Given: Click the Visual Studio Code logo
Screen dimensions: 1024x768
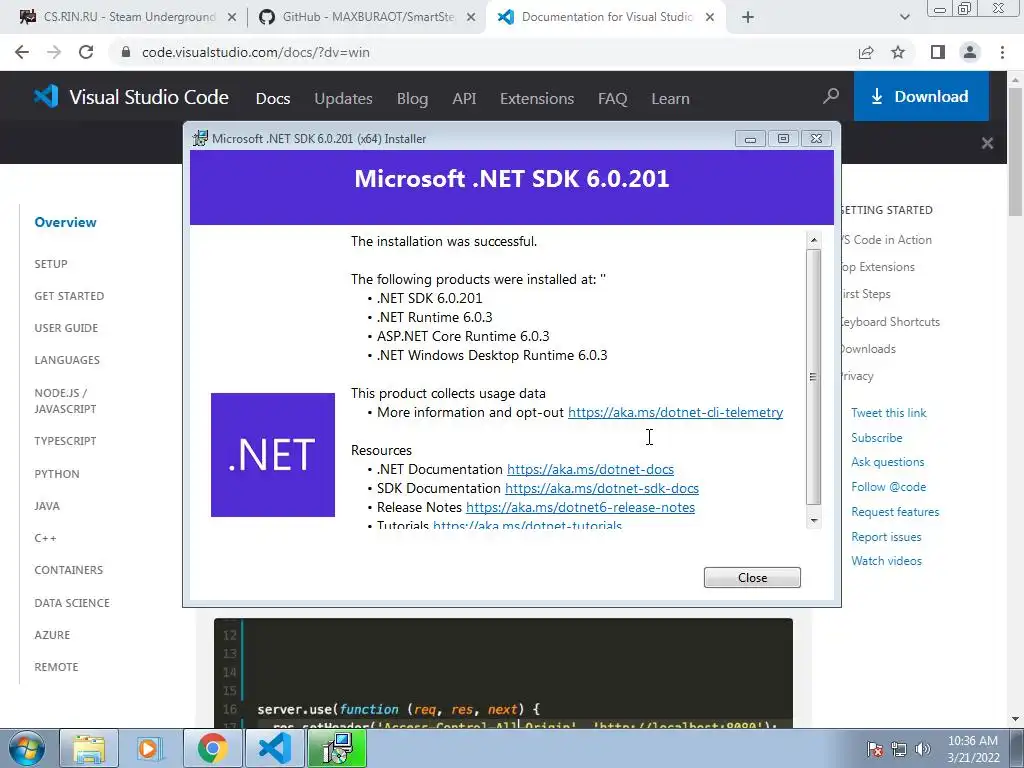Looking at the screenshot, I should [131, 97].
